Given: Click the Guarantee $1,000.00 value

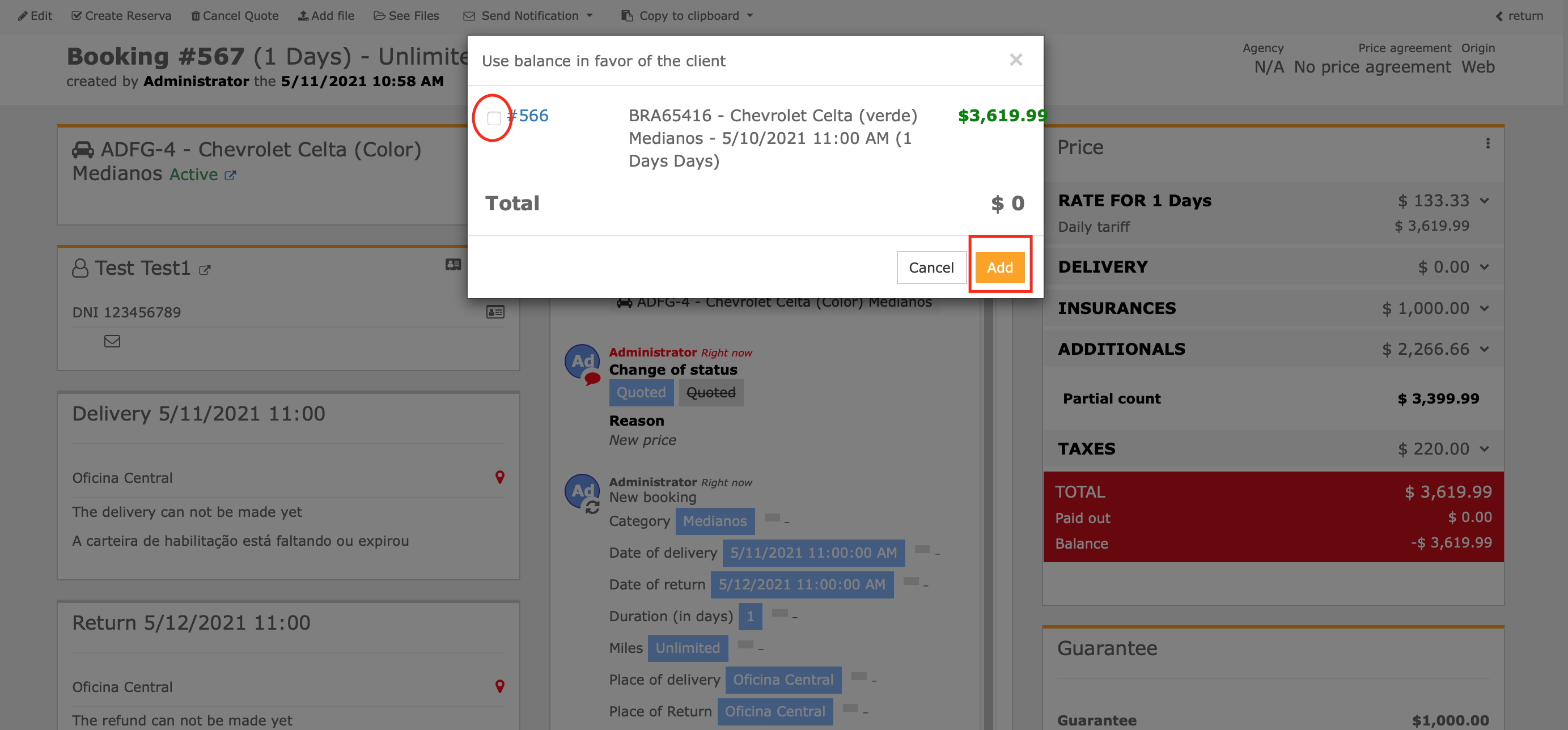Looking at the screenshot, I should (x=1450, y=721).
